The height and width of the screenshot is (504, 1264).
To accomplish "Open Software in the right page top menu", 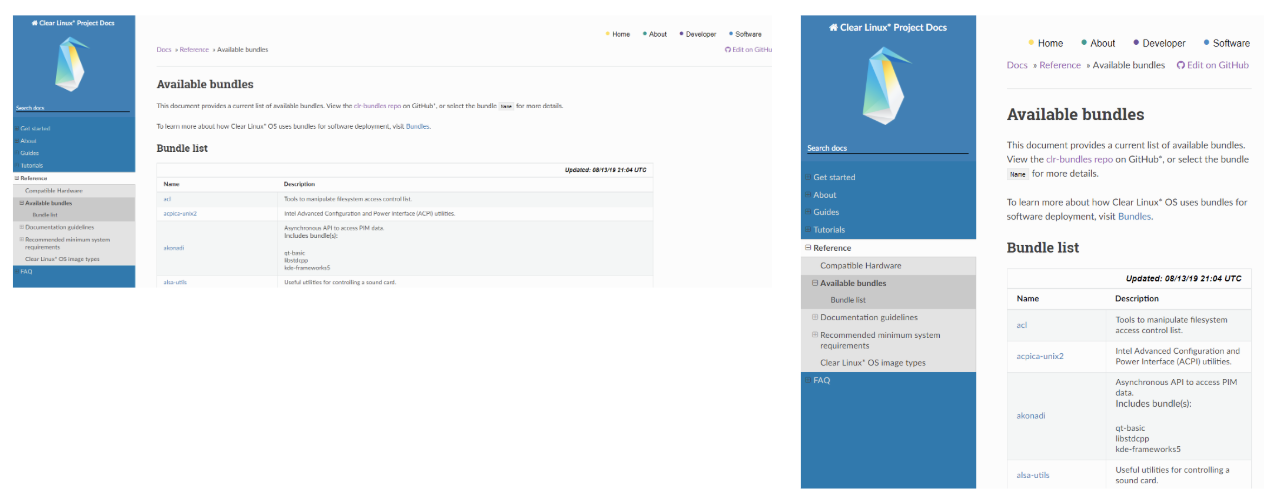I will pos(1231,43).
